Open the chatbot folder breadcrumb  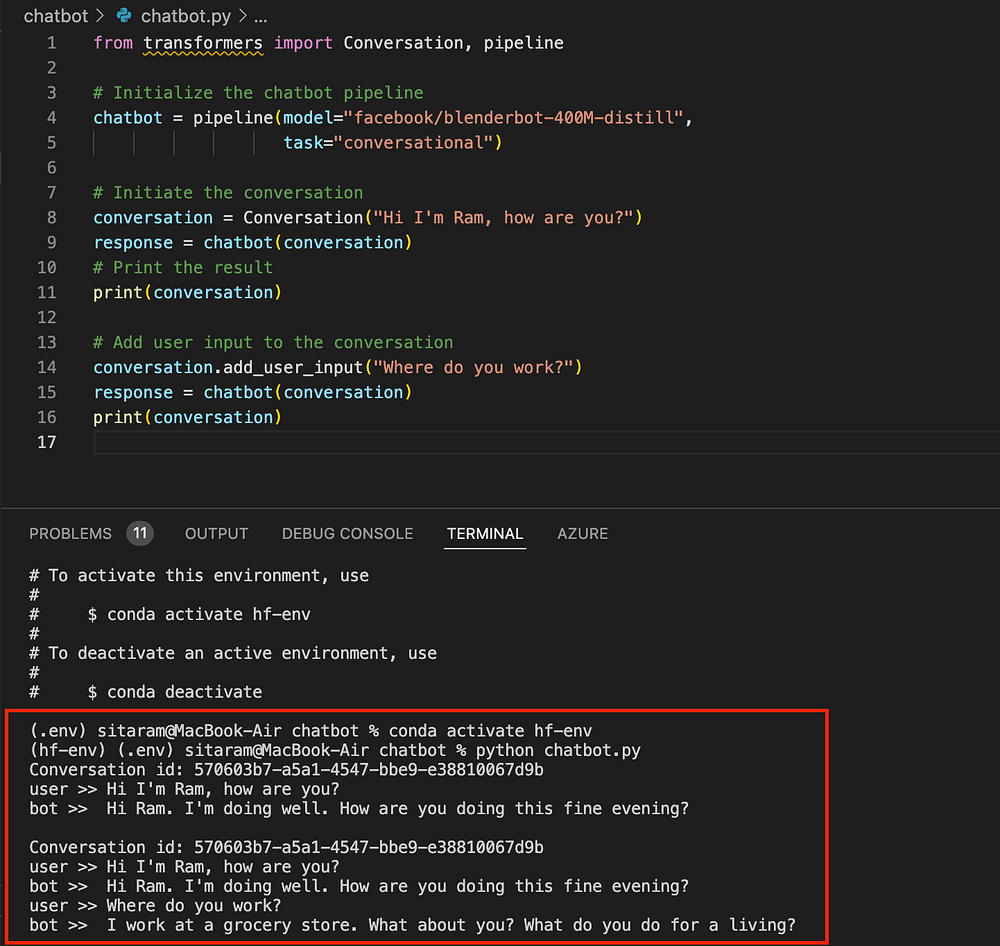55,16
